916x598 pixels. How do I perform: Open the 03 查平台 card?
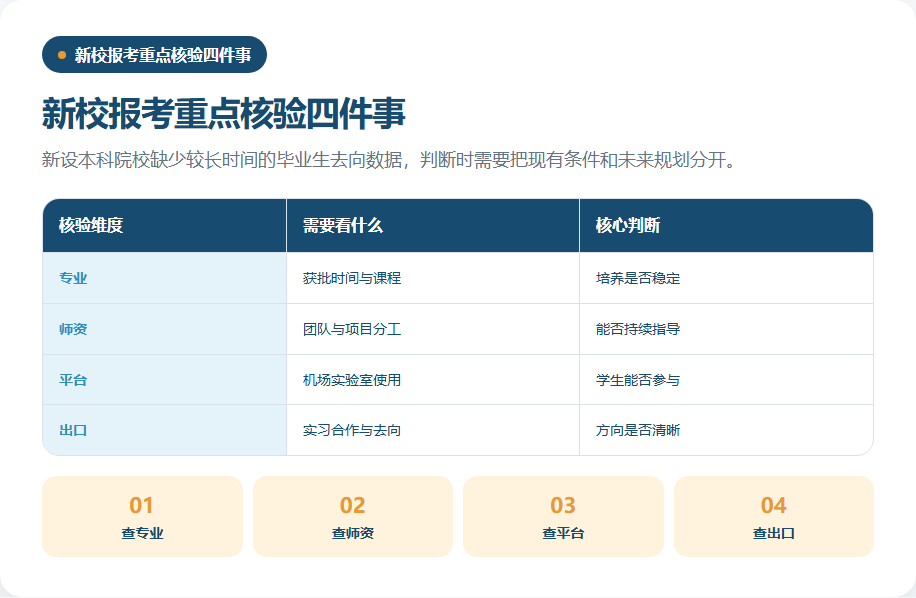coord(563,516)
